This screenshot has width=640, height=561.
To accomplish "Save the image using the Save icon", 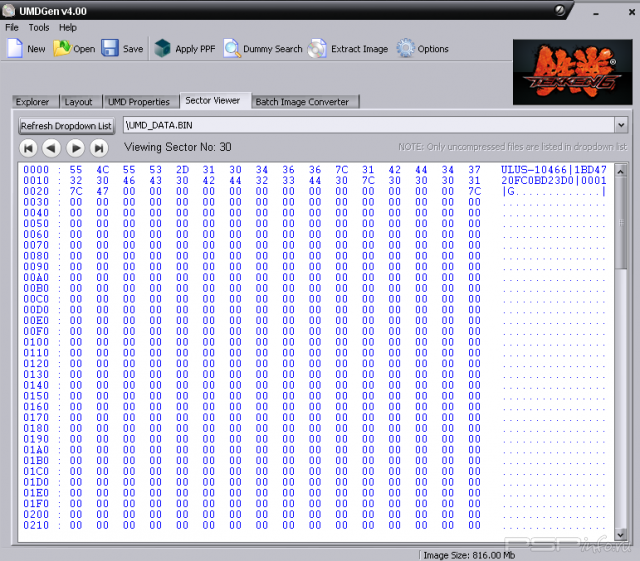I will [x=110, y=49].
